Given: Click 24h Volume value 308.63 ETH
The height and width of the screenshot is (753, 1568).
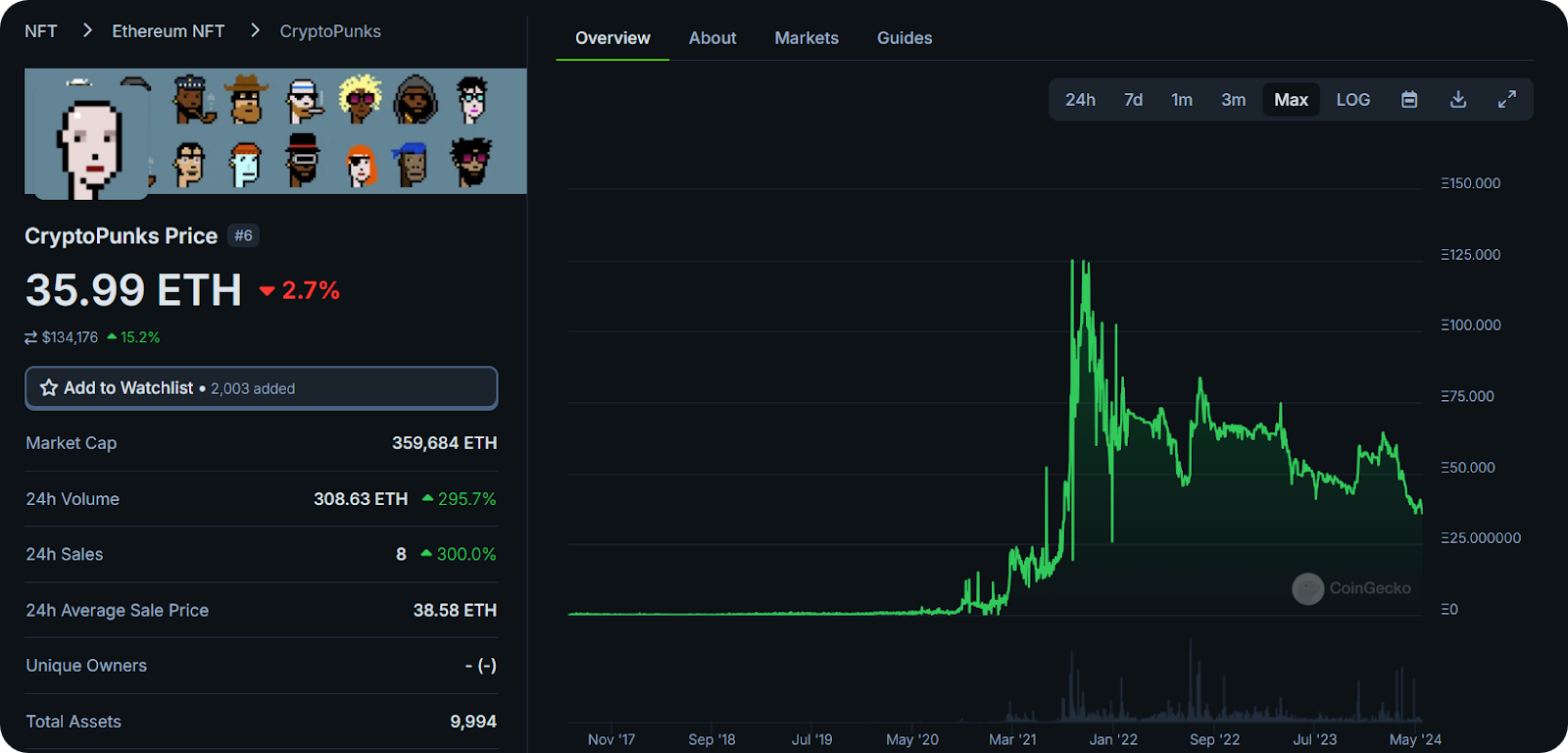Looking at the screenshot, I should point(361,499).
